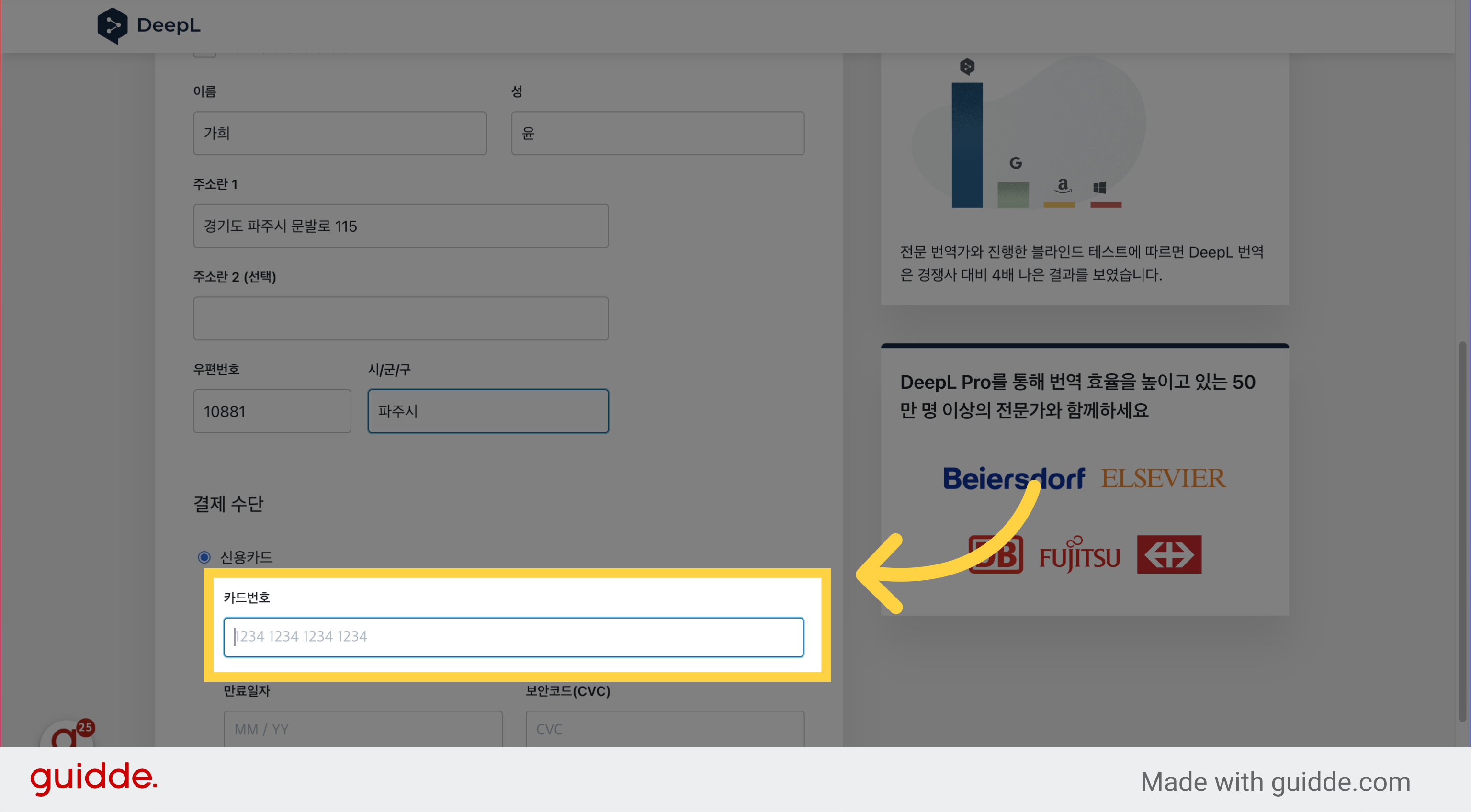Click the 보안코드(CVC) label
1471x812 pixels.
567,691
